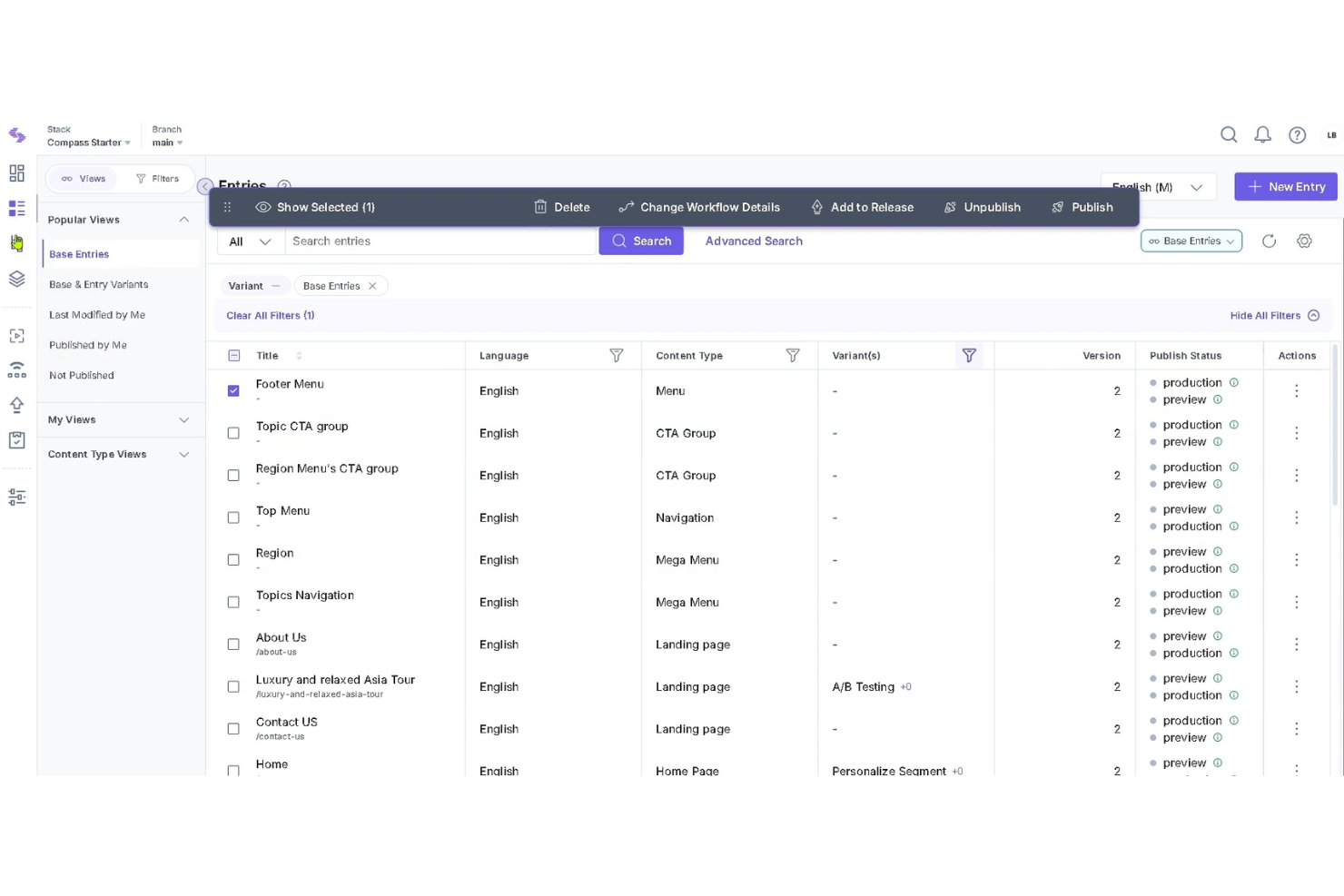1344x896 pixels.
Task: Open the content models layers icon
Action: coord(16,279)
